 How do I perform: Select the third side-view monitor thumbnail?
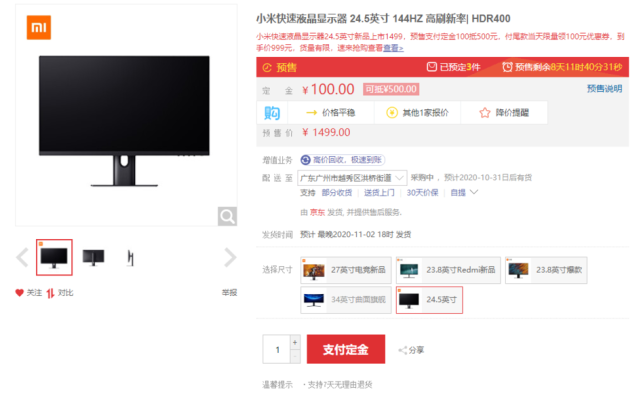point(130,258)
